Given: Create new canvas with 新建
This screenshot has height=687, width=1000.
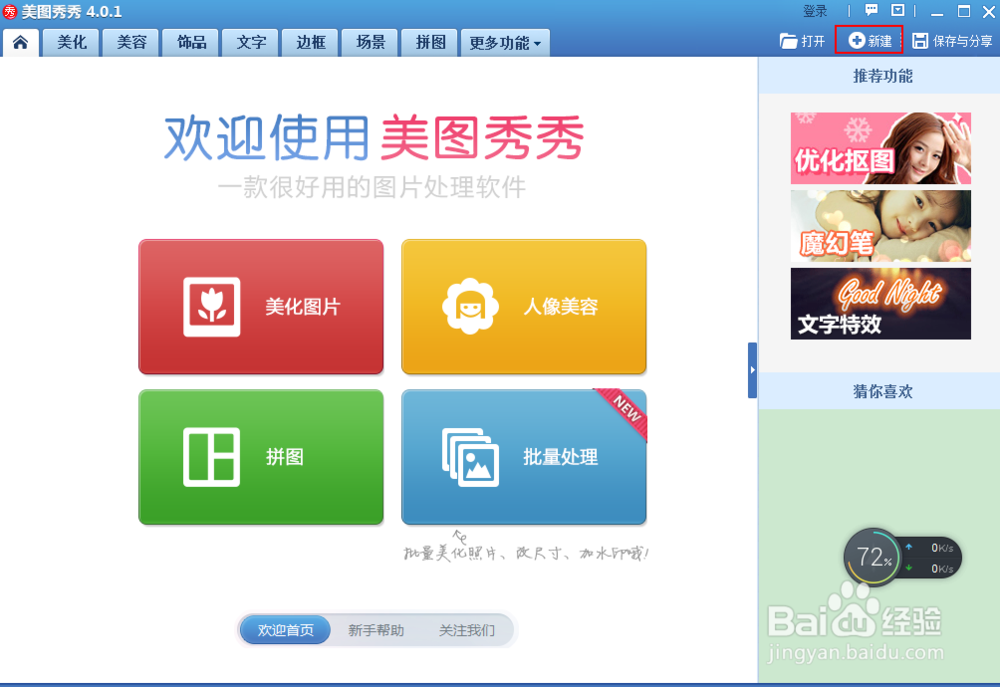Looking at the screenshot, I should click(869, 41).
